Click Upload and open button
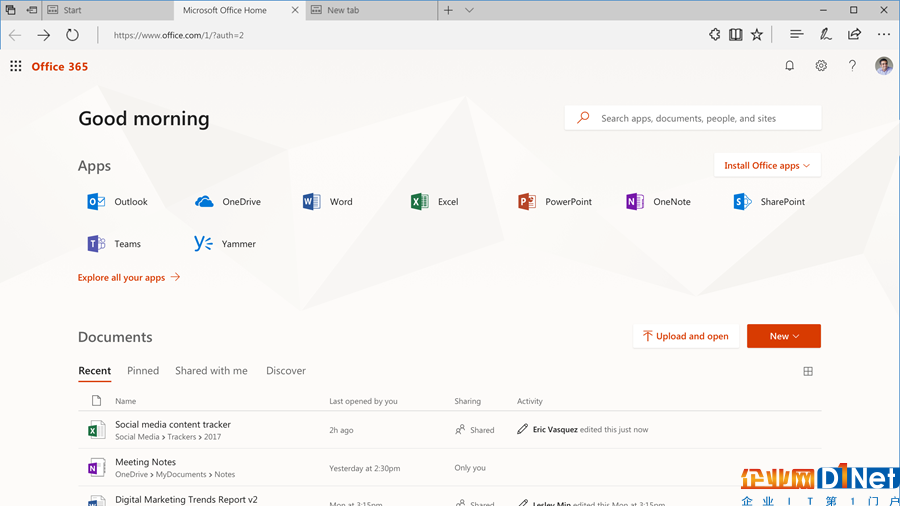 click(x=686, y=336)
